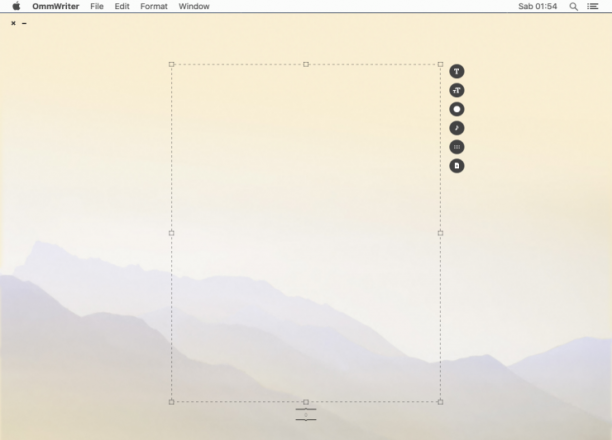The image size is (612, 440).
Task: Open the Edit menu
Action: tap(122, 6)
